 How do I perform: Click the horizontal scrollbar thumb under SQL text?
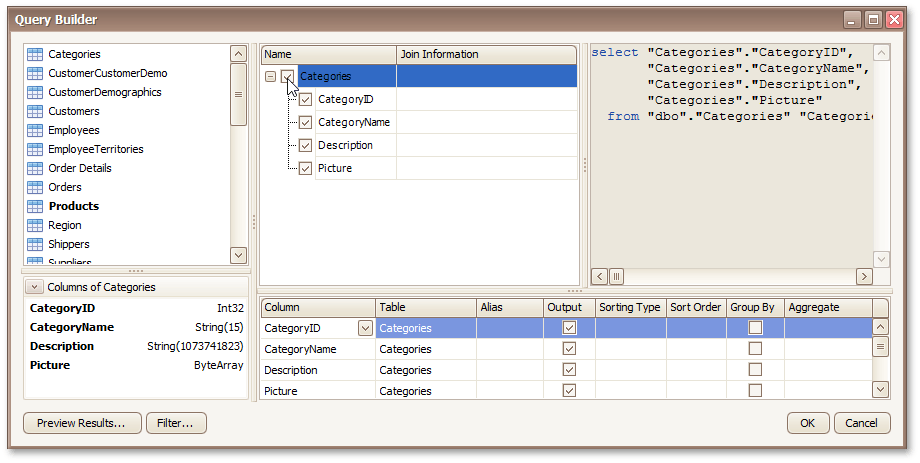[x=617, y=276]
